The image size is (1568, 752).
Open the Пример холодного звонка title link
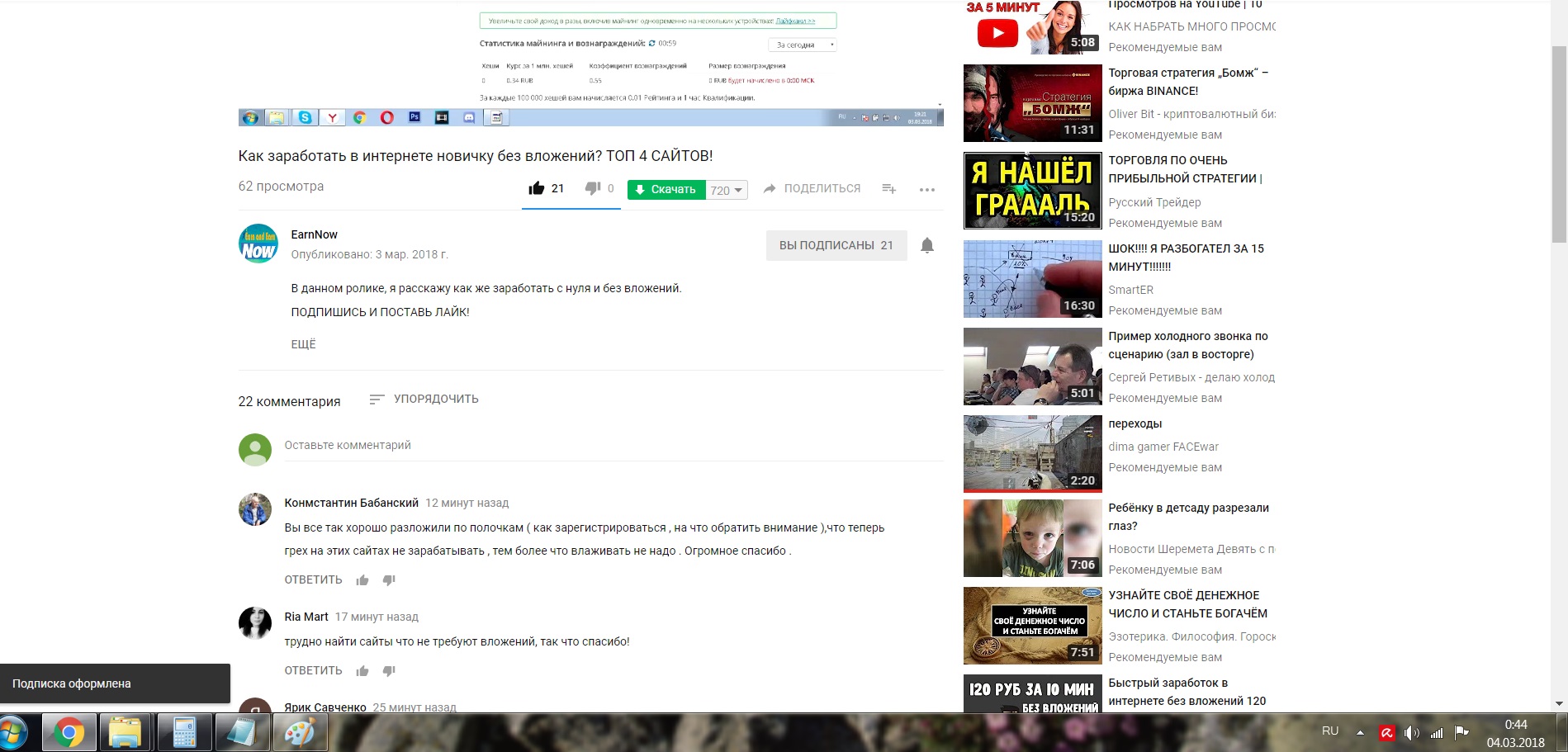point(1188,345)
